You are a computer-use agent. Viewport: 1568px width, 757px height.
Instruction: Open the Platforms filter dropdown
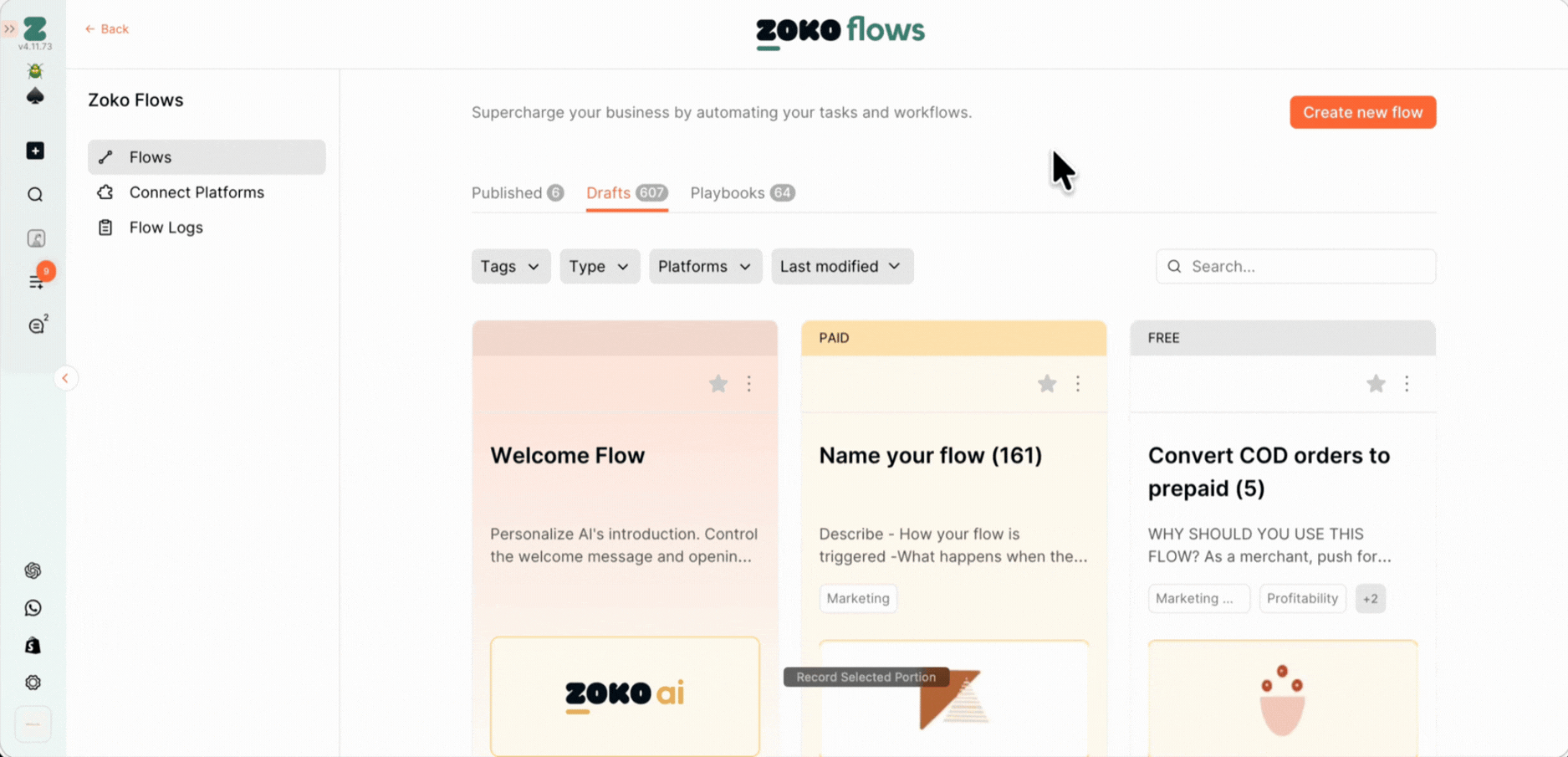point(705,266)
